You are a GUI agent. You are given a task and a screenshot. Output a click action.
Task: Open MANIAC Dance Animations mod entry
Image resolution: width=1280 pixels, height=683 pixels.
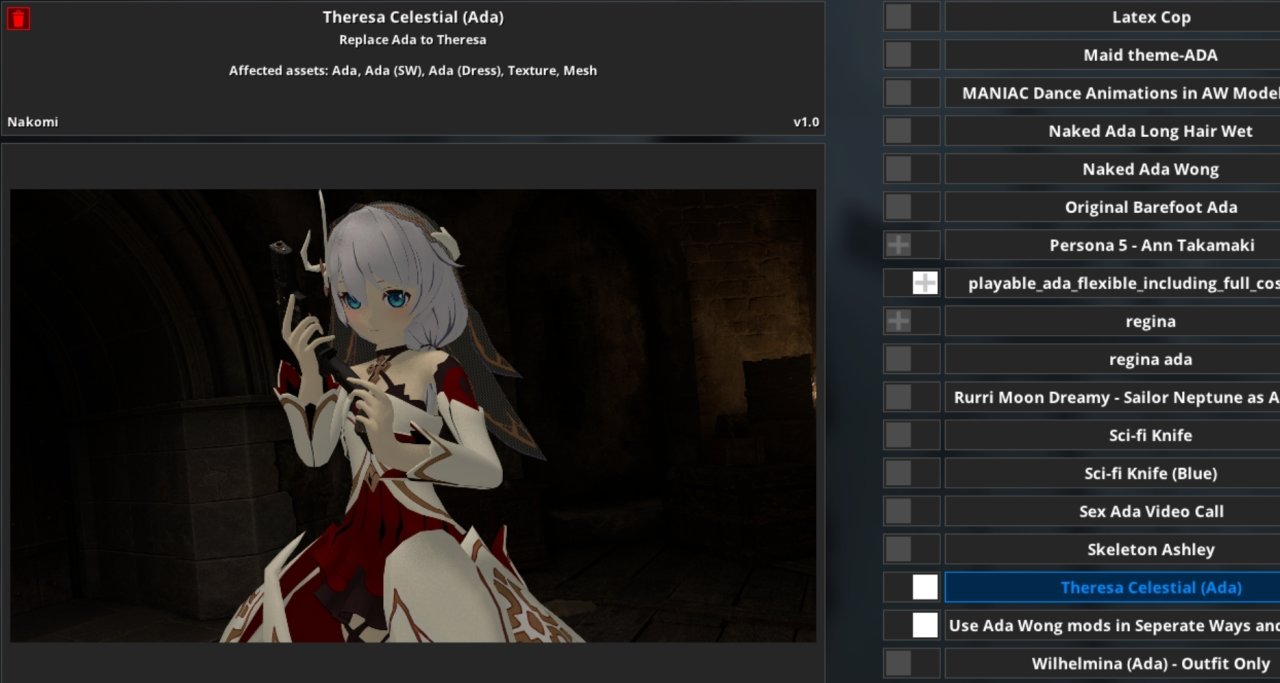1112,93
